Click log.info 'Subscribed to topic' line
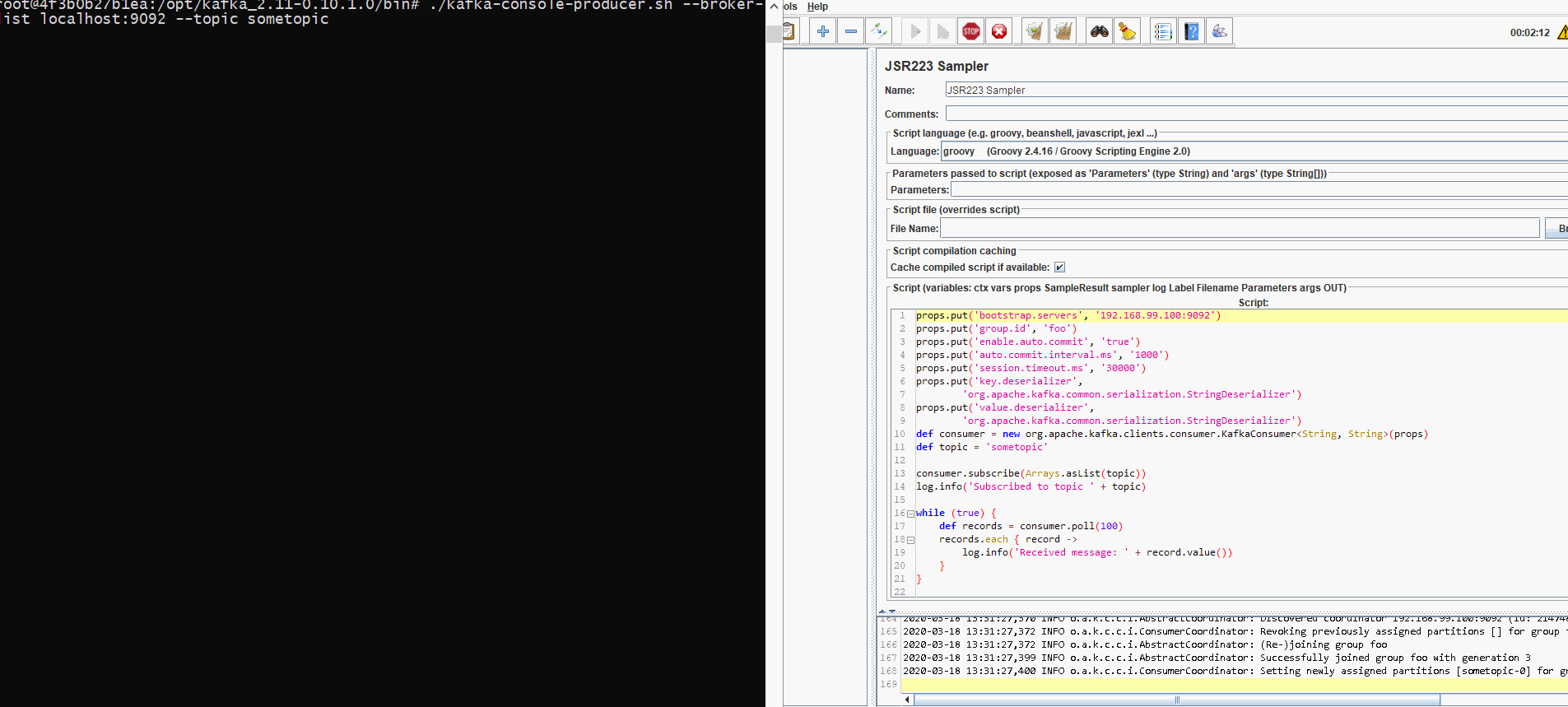This screenshot has width=1568, height=707. tap(1031, 486)
